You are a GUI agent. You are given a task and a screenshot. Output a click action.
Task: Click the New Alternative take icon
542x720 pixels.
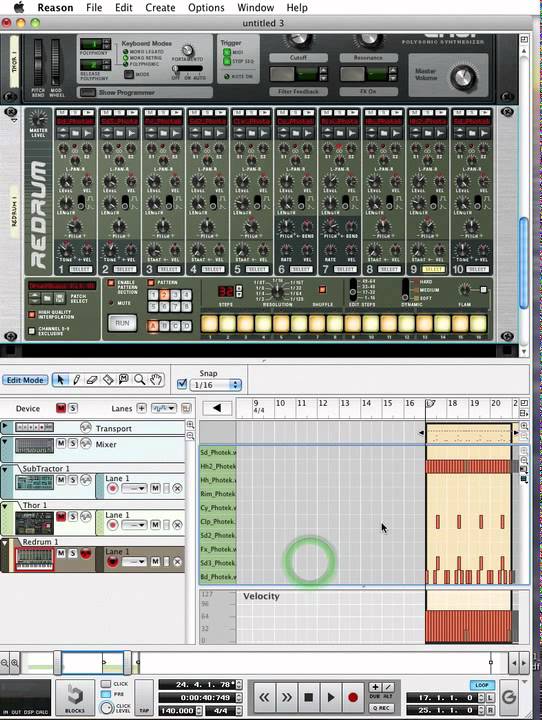[x=388, y=687]
